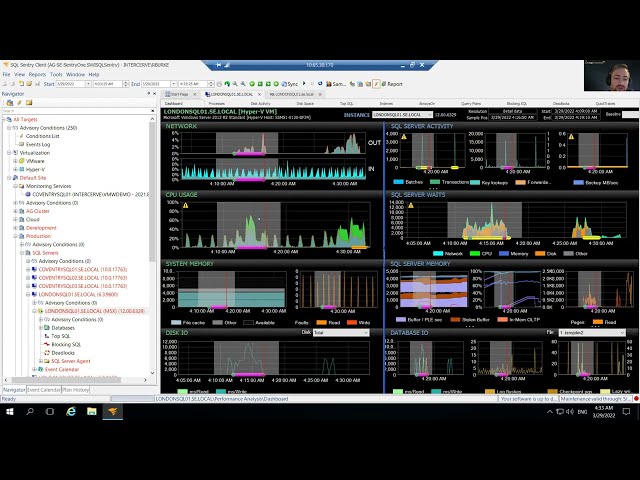
Task: Open the File menu
Action: pyautogui.click(x=6, y=75)
